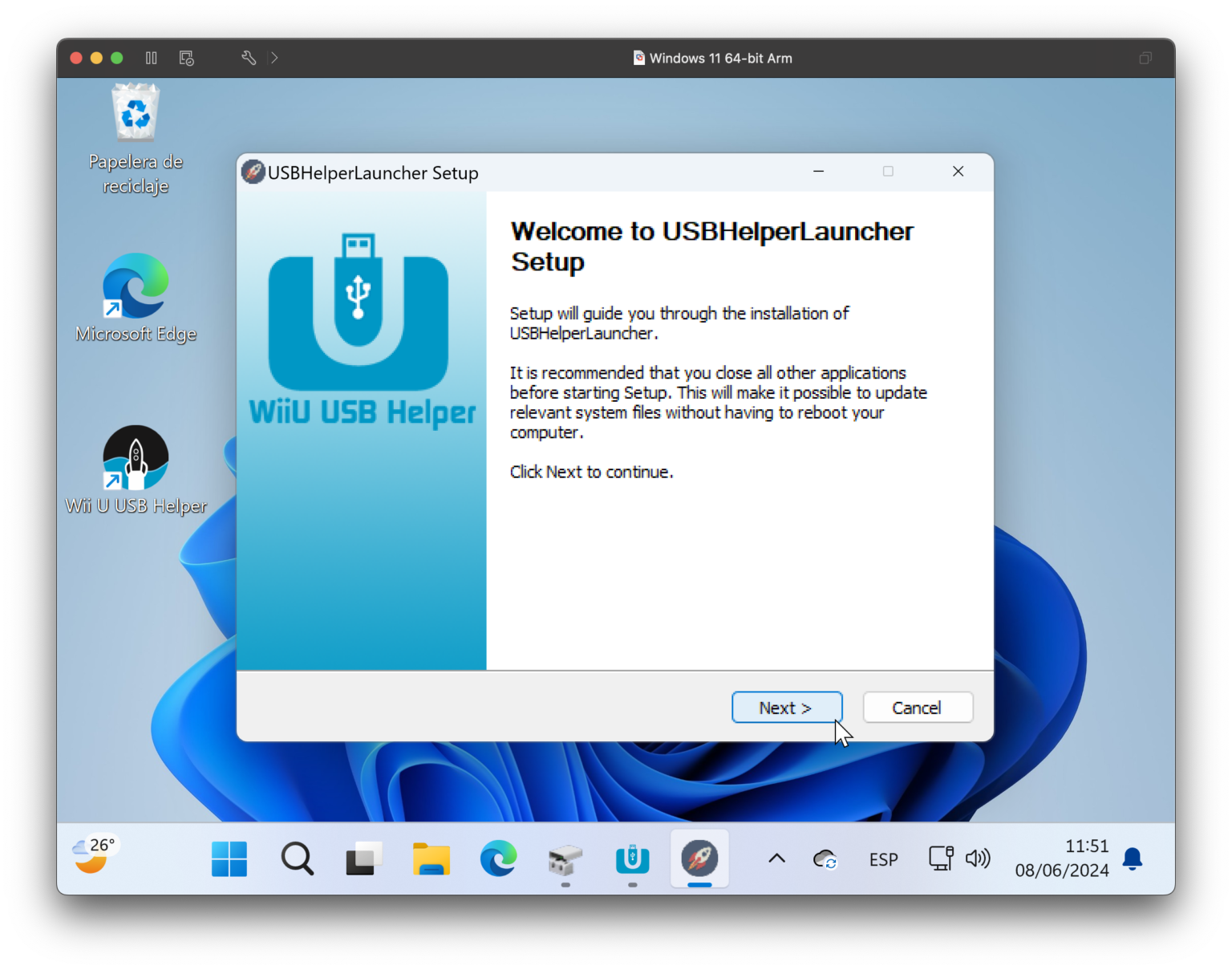Image resolution: width=1232 pixels, height=970 pixels.
Task: Click the USBHelperLauncher Setup window title icon
Action: (253, 172)
